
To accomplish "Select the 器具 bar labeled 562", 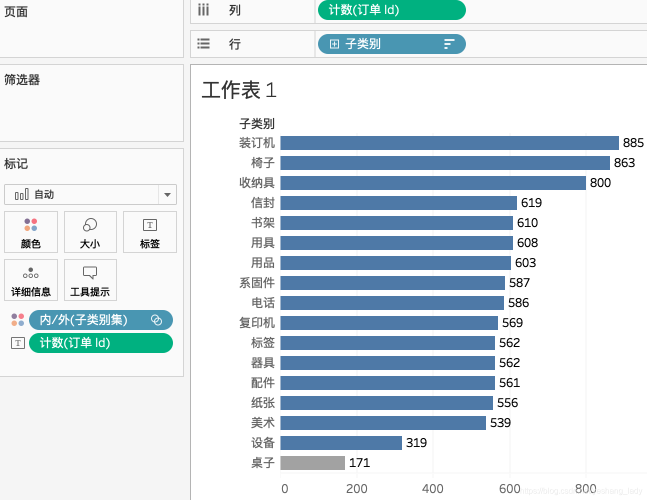I will coord(388,363).
